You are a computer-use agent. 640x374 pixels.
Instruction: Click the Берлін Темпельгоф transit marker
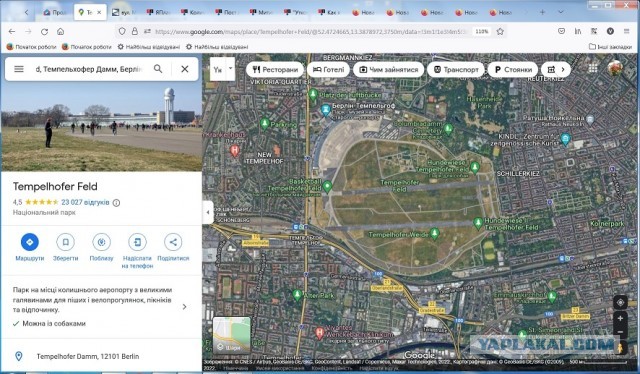[x=326, y=110]
